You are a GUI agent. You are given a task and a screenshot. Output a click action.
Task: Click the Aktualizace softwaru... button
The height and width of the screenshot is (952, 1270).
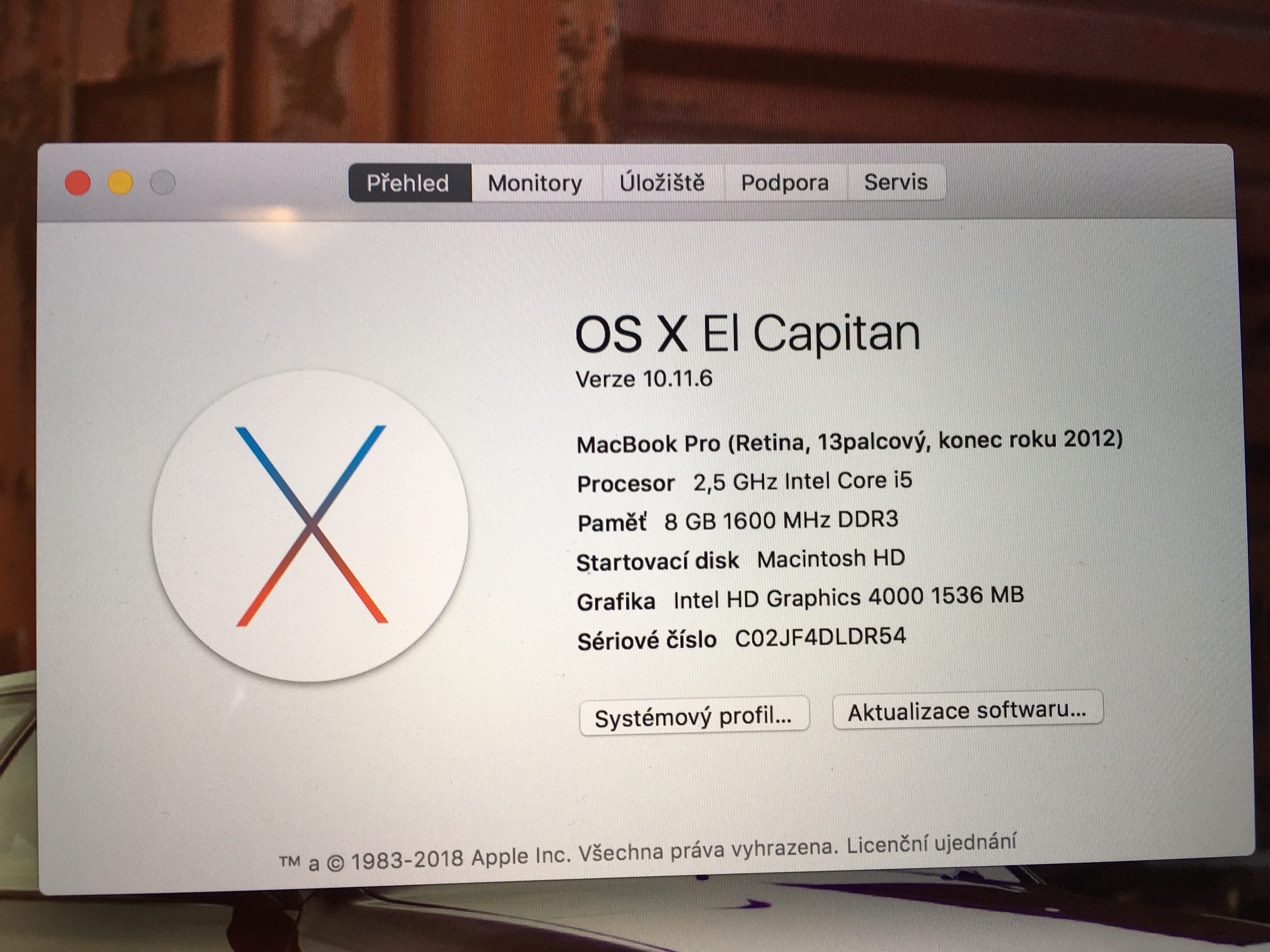point(967,711)
